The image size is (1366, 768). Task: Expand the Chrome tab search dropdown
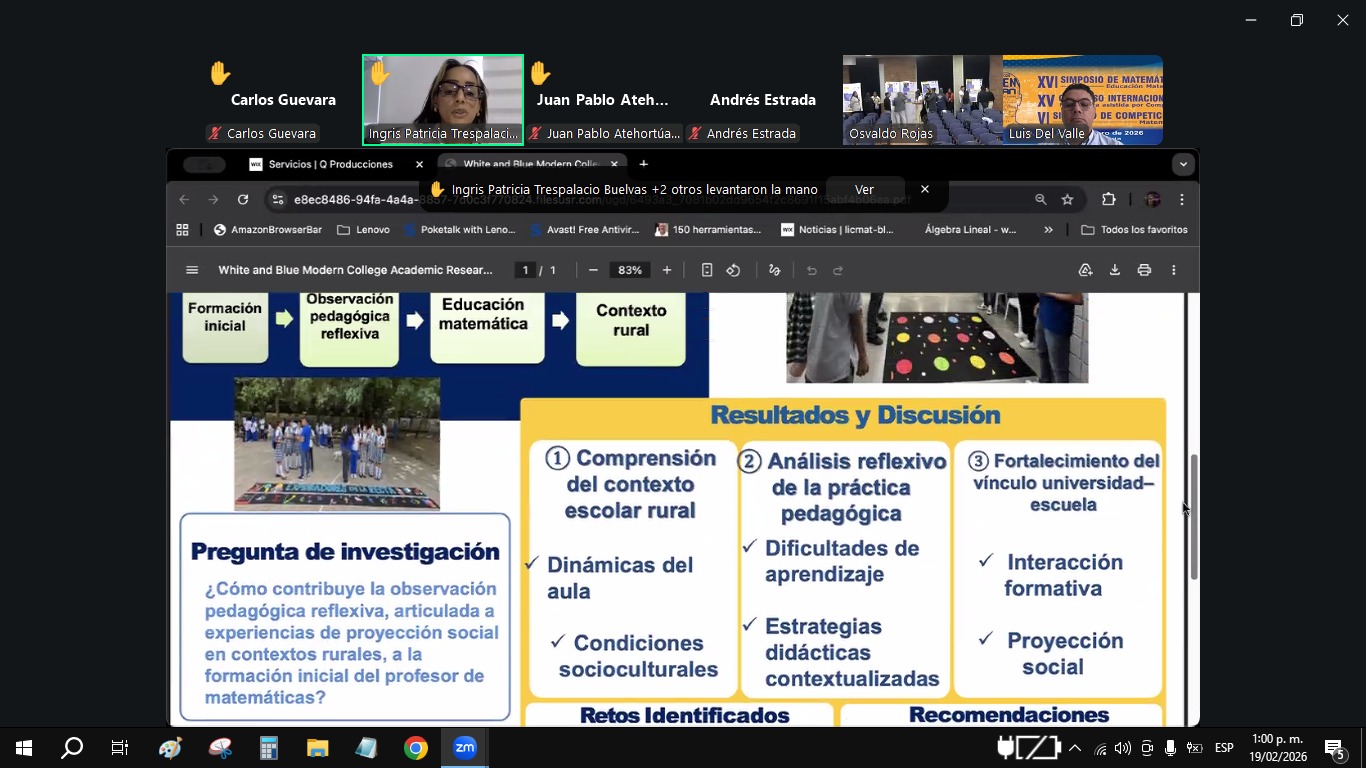(1183, 164)
